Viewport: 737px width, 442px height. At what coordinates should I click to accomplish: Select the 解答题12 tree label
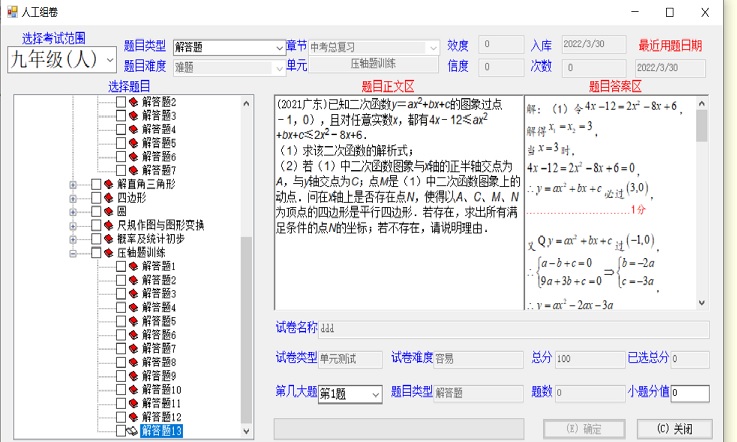[x=161, y=417]
